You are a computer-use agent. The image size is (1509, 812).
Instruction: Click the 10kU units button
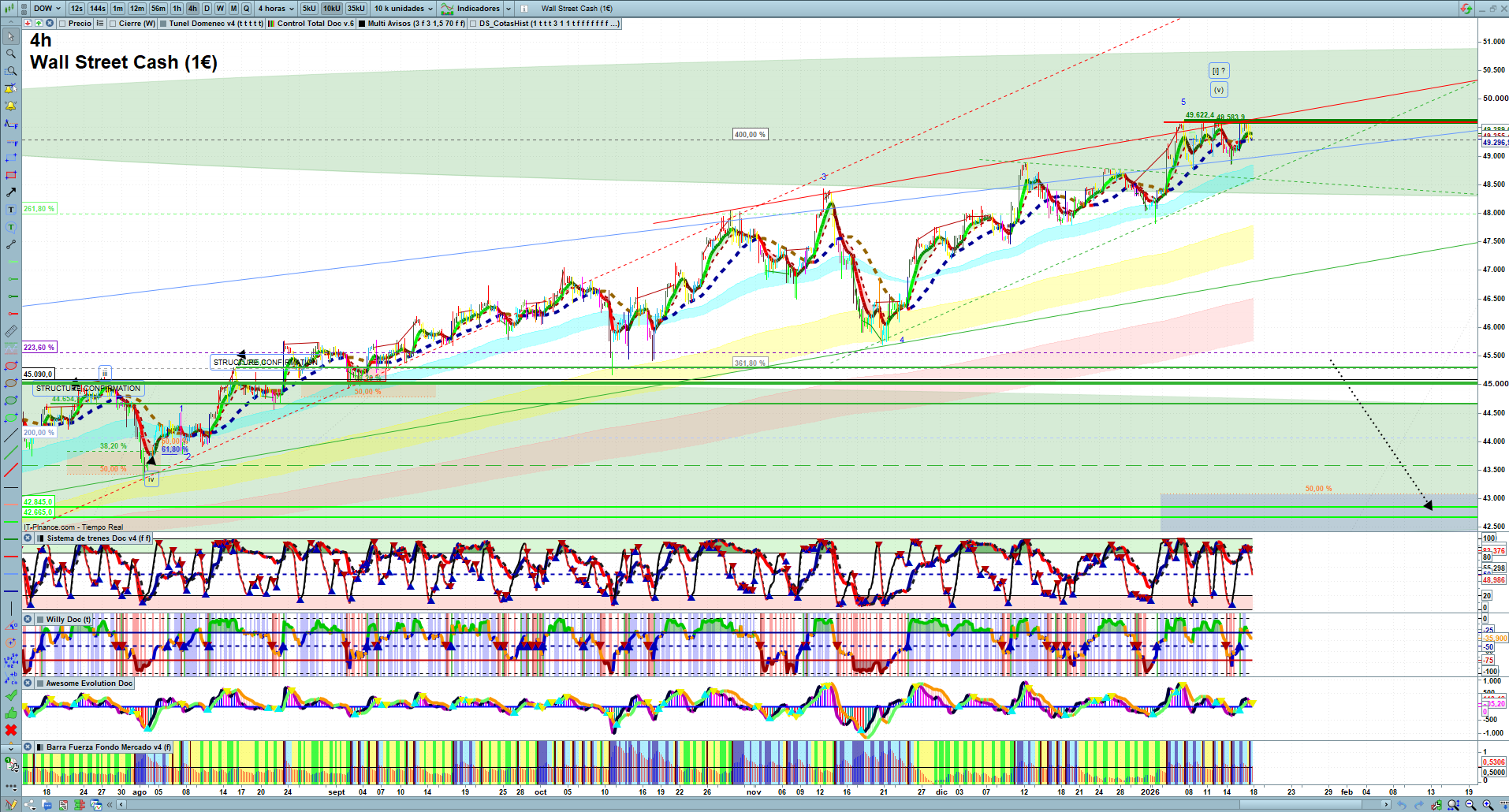(x=332, y=9)
